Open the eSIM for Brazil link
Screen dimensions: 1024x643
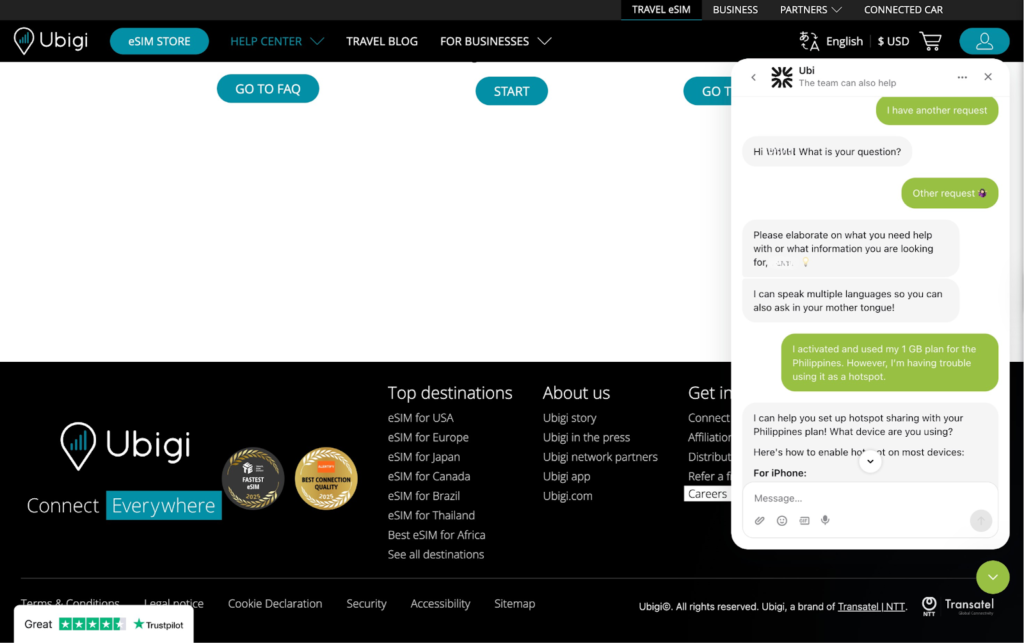(424, 496)
